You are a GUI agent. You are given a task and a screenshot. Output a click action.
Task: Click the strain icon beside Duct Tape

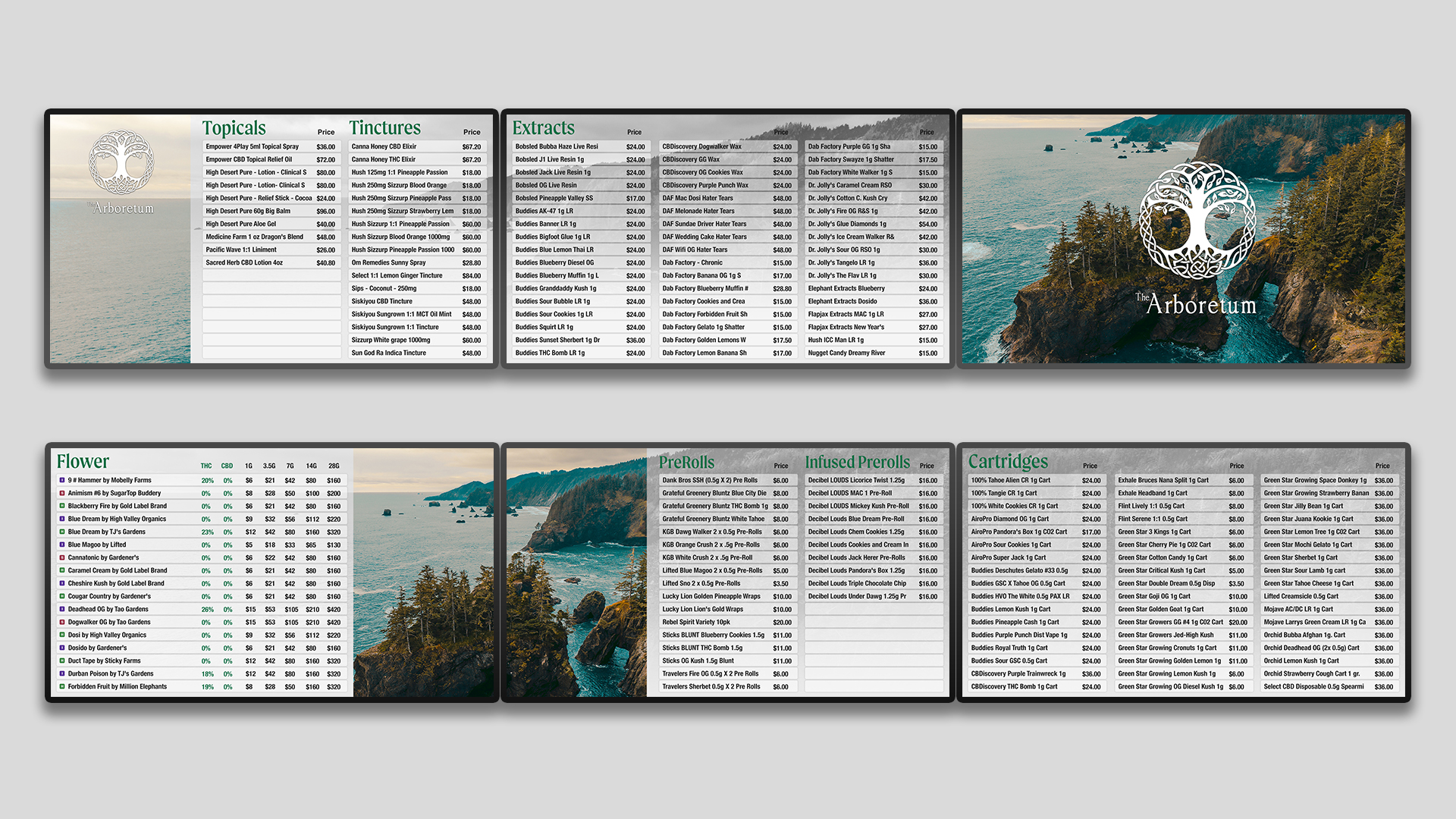coord(61,661)
